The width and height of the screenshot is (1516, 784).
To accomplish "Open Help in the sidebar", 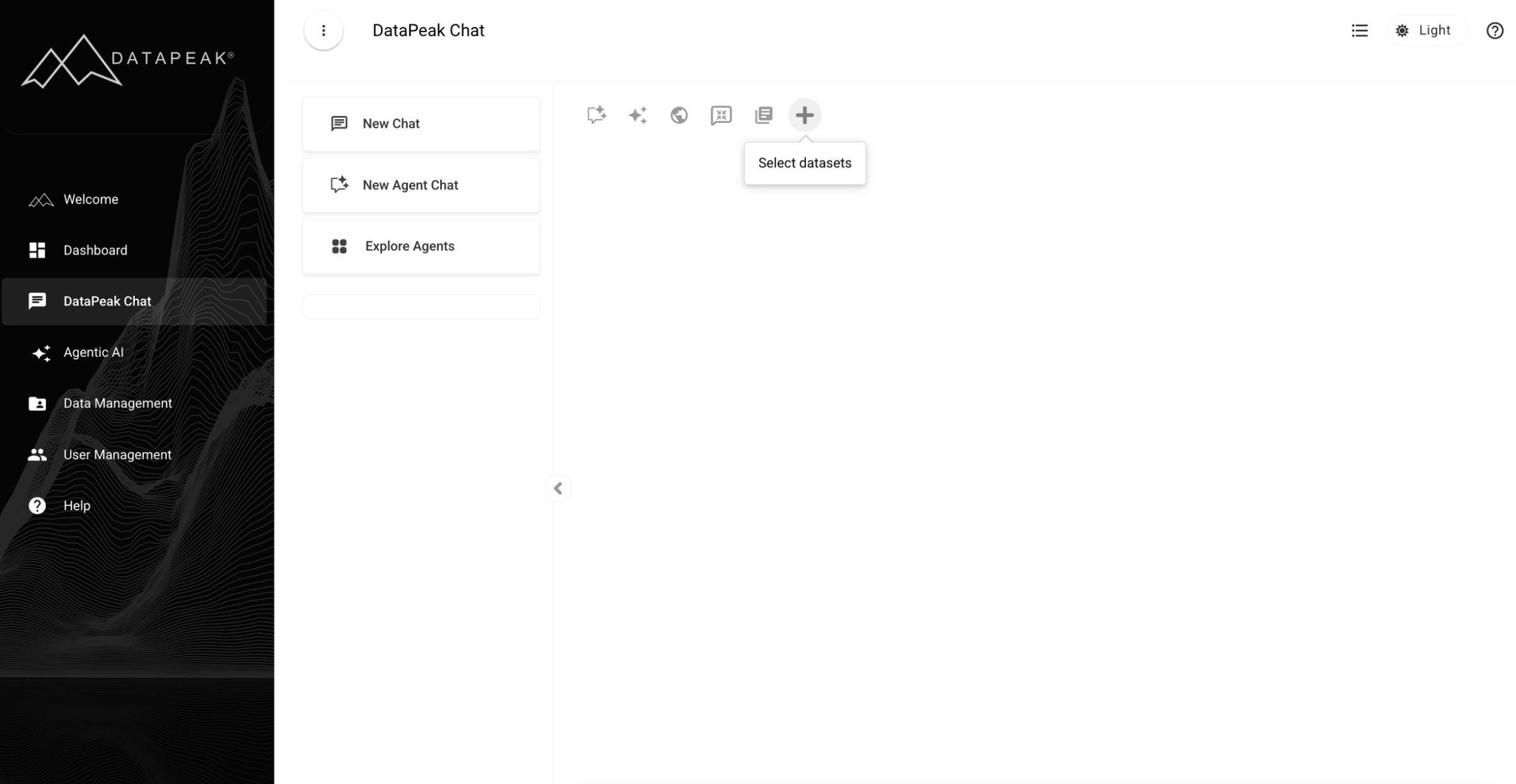I will click(x=134, y=505).
